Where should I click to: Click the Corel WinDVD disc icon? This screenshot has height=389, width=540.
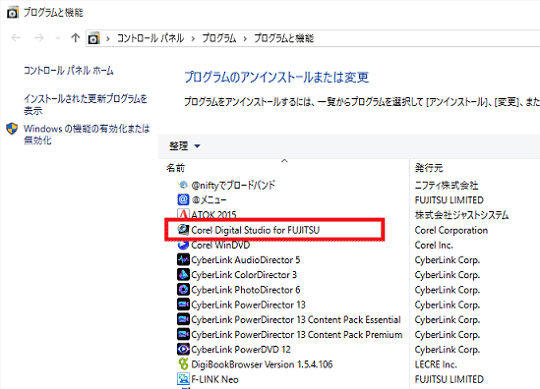point(183,245)
